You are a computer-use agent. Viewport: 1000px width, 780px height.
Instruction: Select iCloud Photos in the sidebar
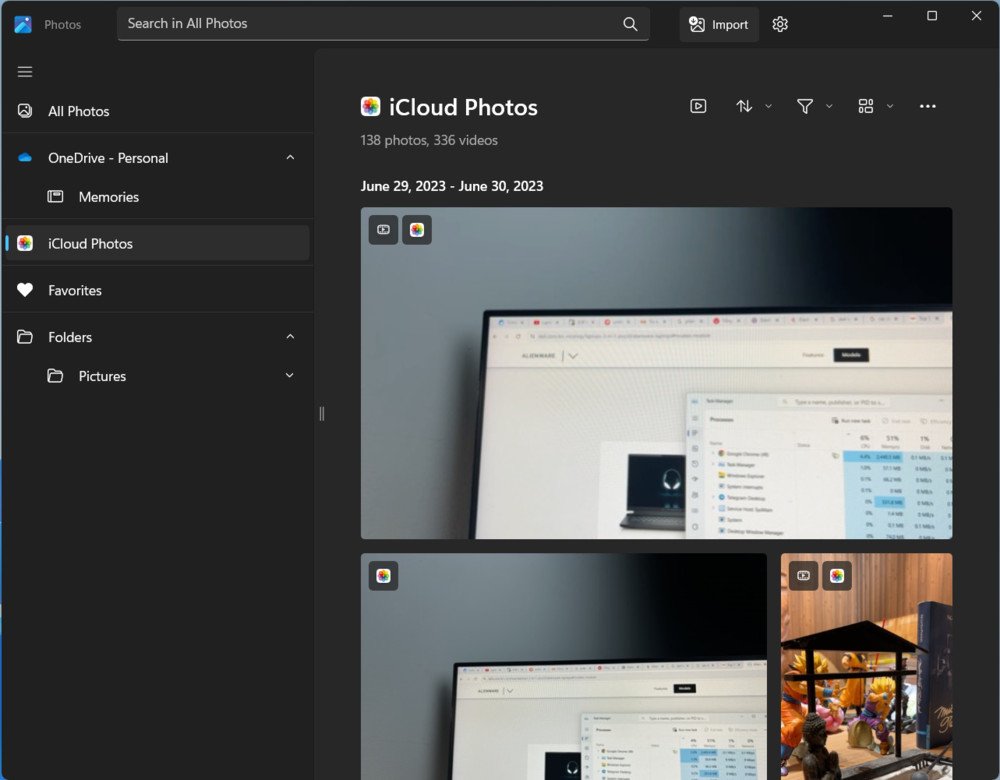coord(90,244)
